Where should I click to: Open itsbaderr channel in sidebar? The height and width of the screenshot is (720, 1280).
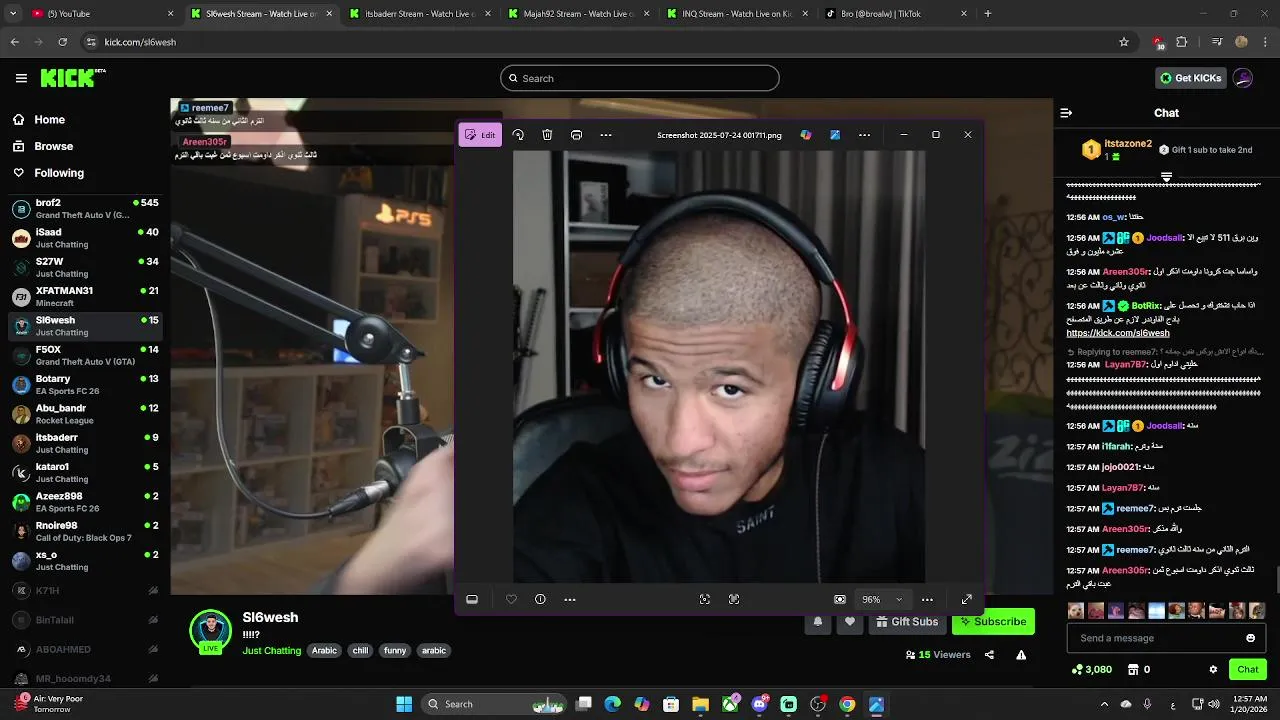85,443
